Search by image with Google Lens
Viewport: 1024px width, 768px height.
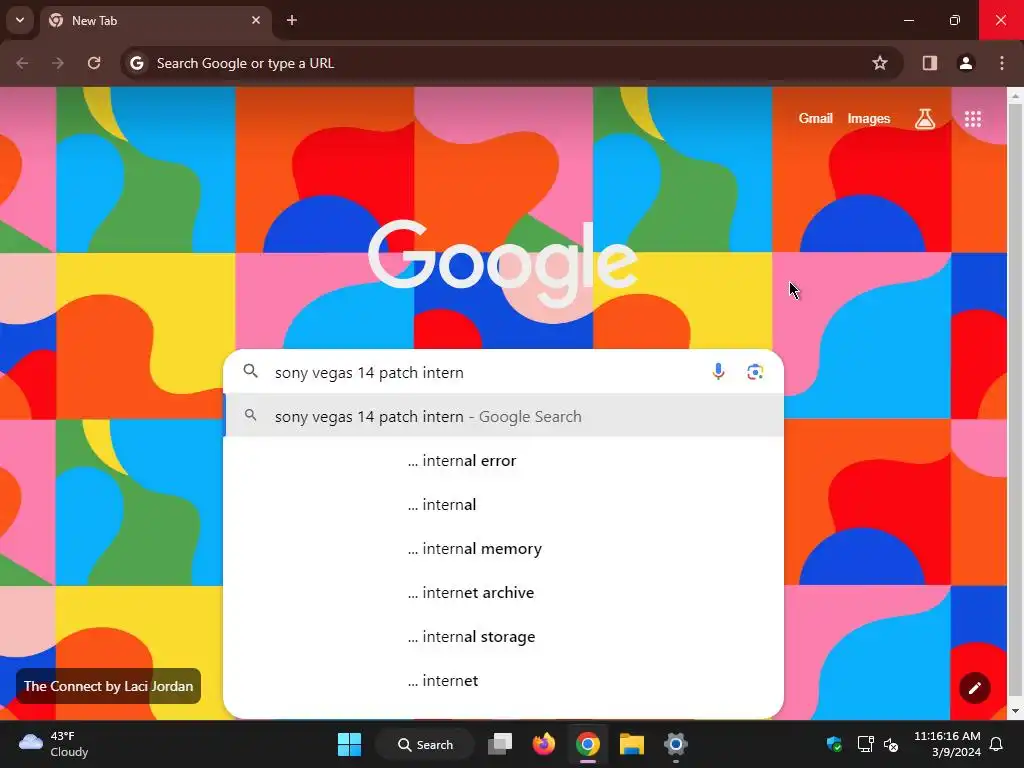[x=755, y=372]
